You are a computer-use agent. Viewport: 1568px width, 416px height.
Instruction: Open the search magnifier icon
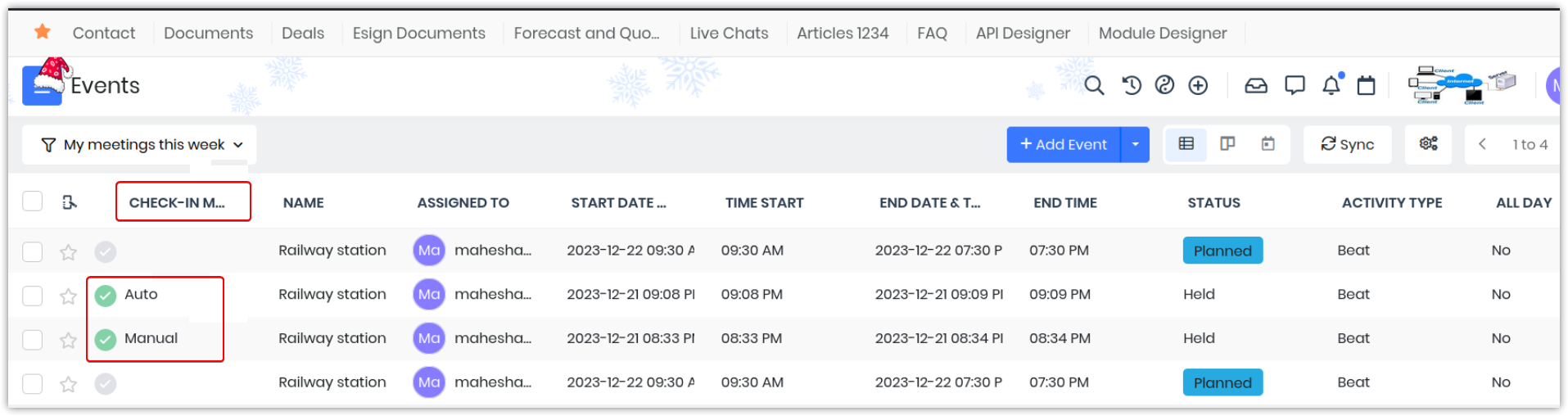pyautogui.click(x=1094, y=85)
